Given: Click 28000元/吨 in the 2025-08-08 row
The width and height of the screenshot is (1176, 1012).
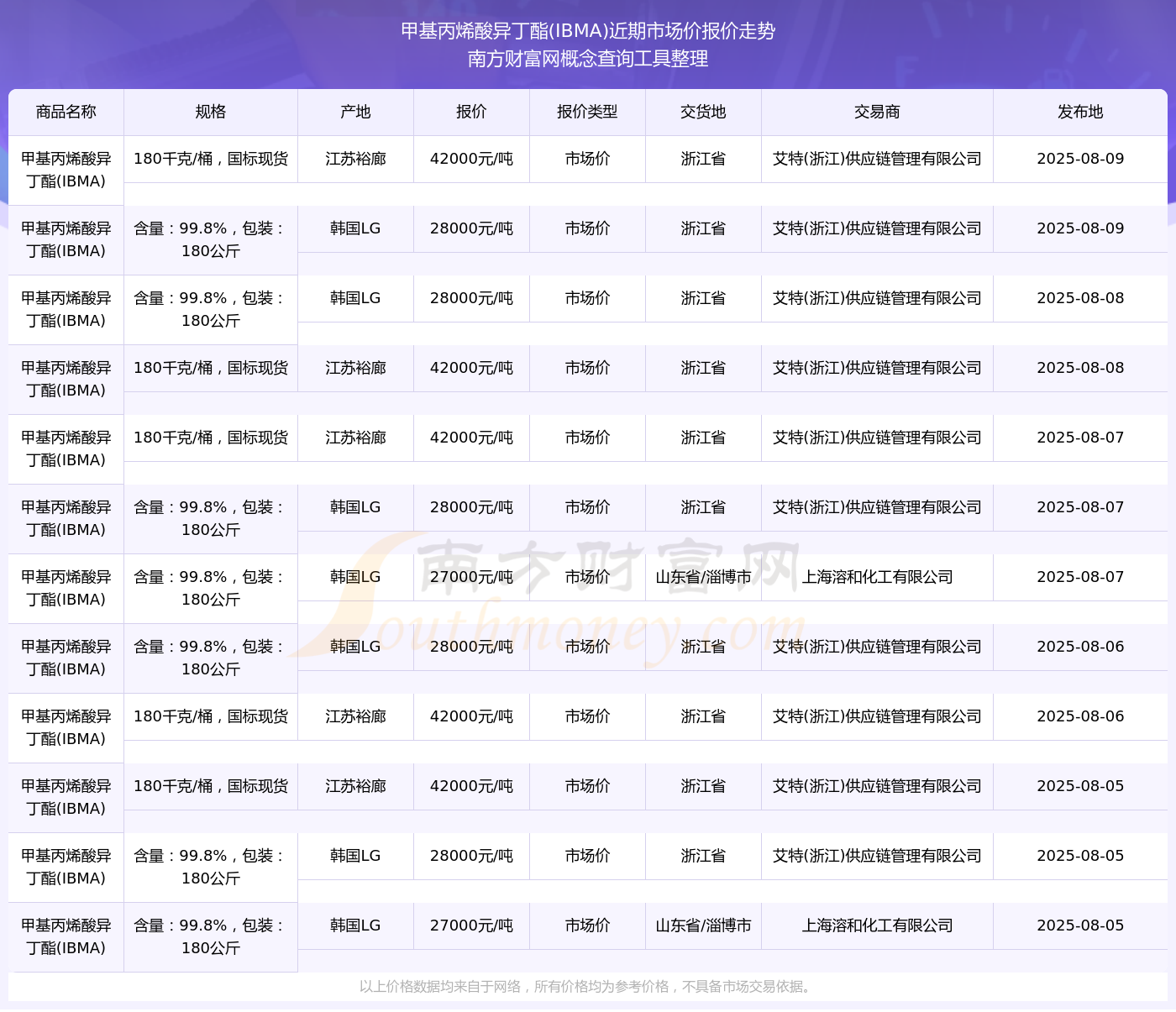Looking at the screenshot, I should (x=471, y=298).
